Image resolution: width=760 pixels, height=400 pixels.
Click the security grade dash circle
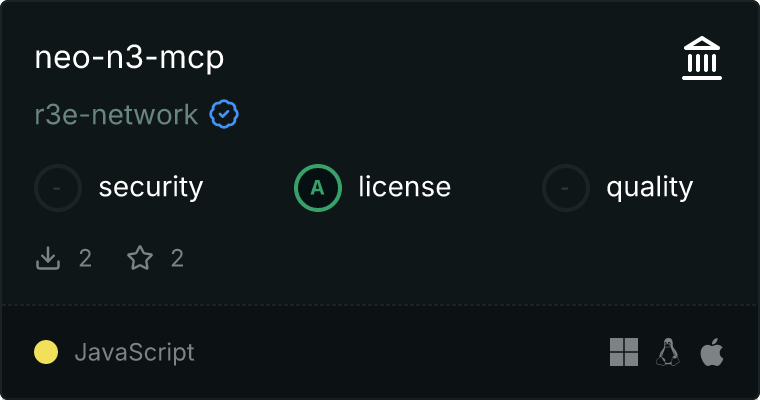(x=59, y=187)
